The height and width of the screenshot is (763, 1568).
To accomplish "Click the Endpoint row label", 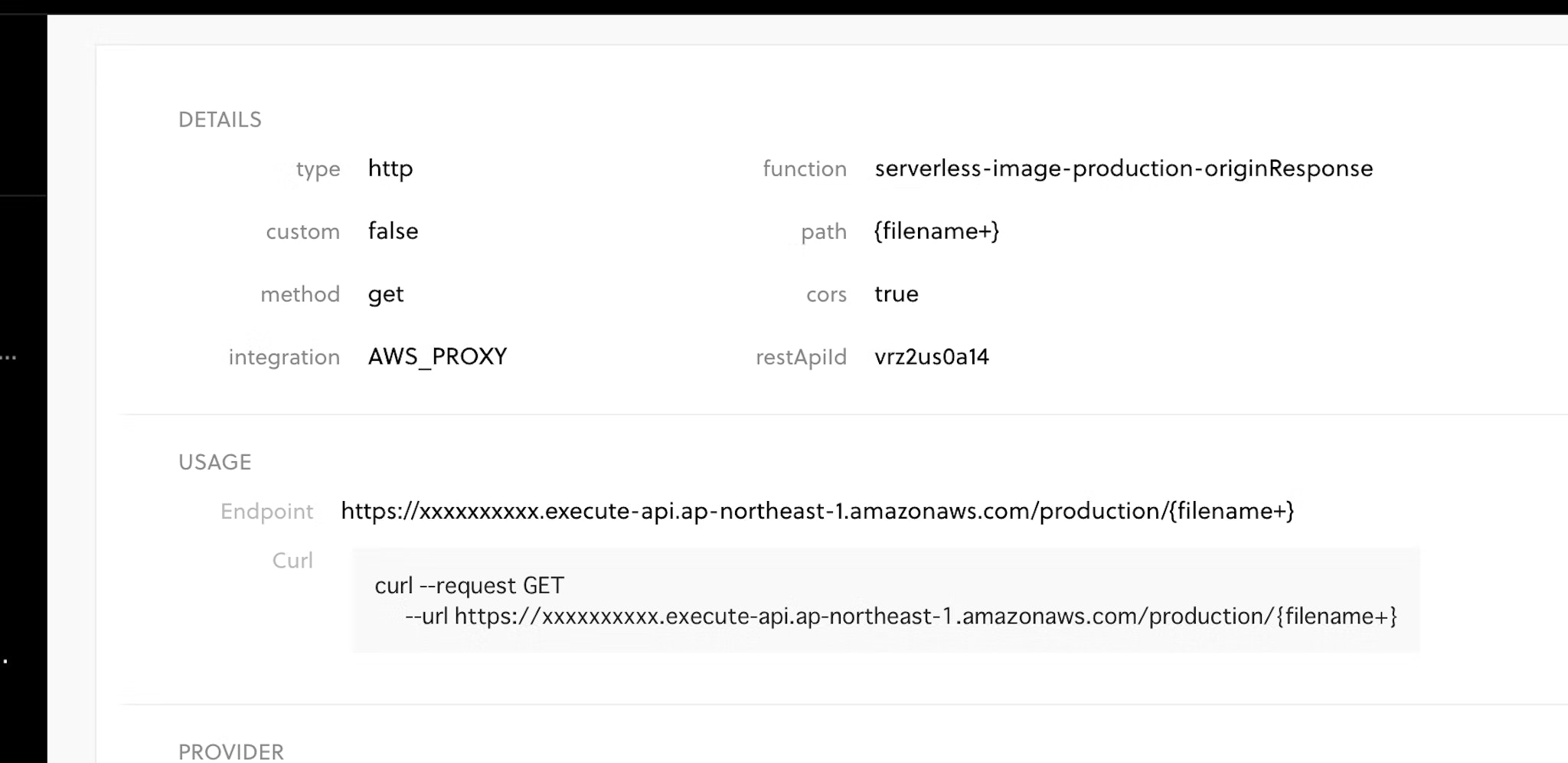I will click(x=266, y=512).
